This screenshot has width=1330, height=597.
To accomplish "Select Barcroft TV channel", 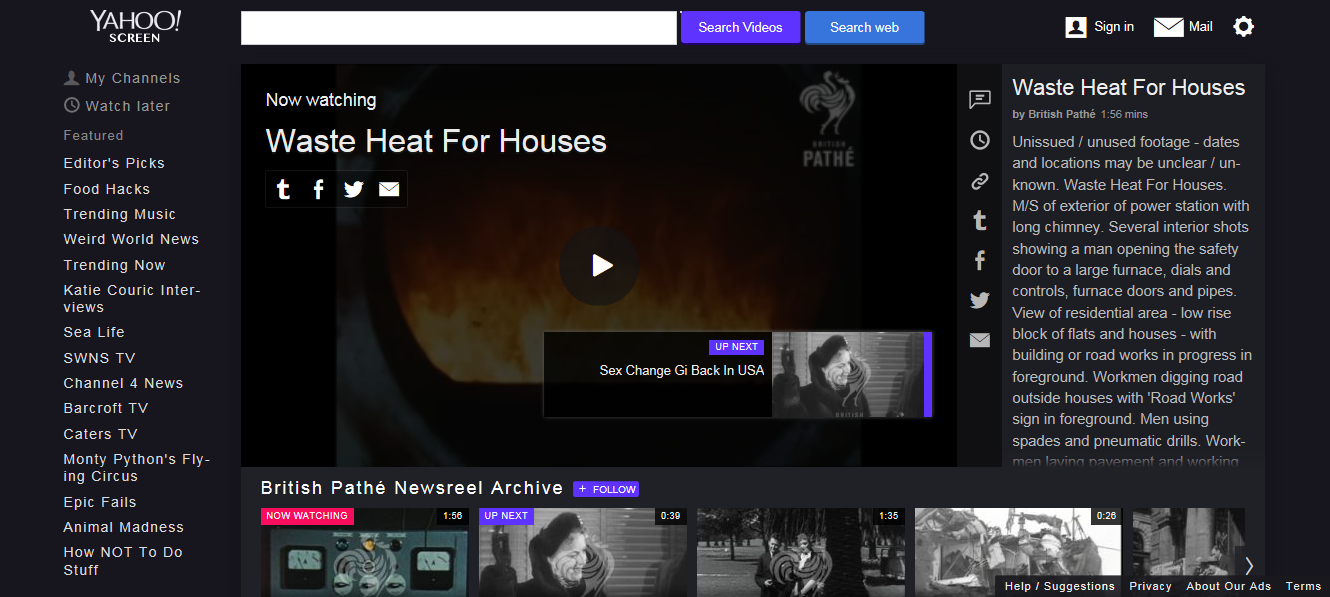I will 106,408.
